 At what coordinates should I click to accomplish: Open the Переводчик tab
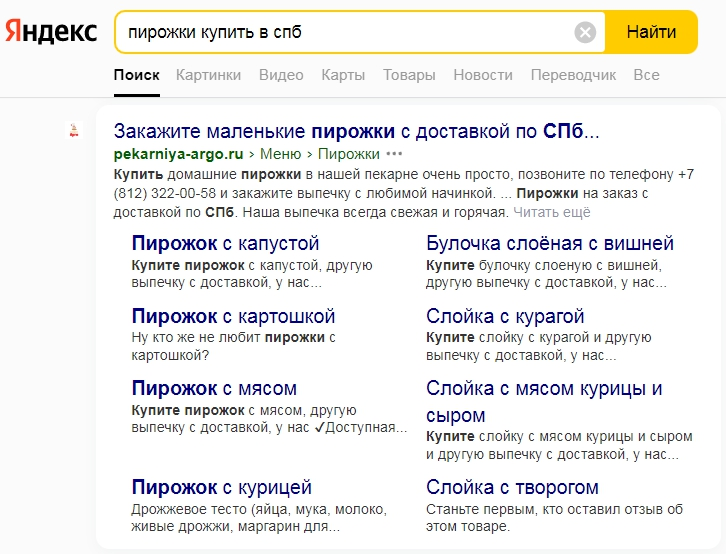(x=573, y=75)
